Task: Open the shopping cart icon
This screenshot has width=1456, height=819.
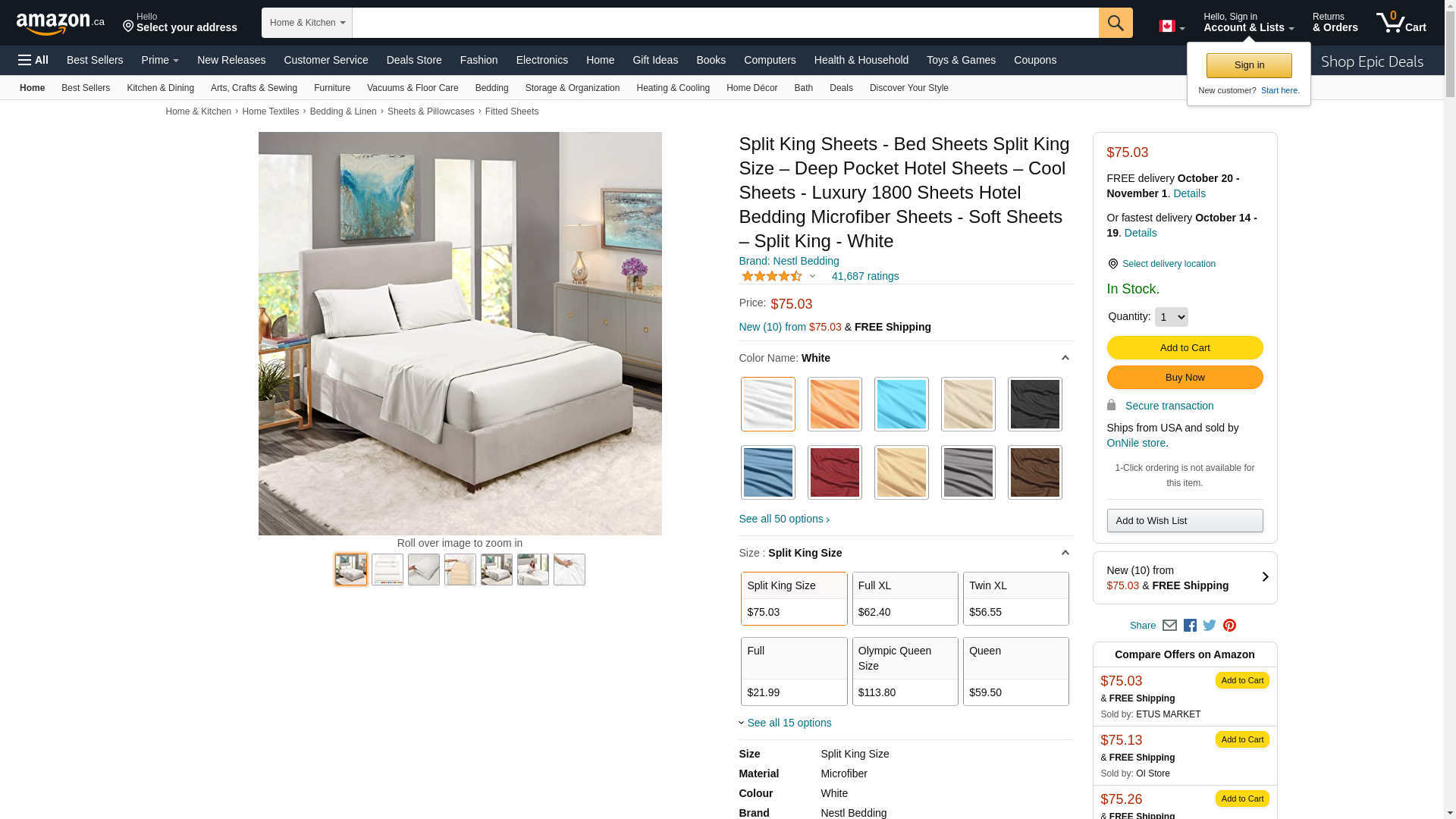Action: [1401, 23]
